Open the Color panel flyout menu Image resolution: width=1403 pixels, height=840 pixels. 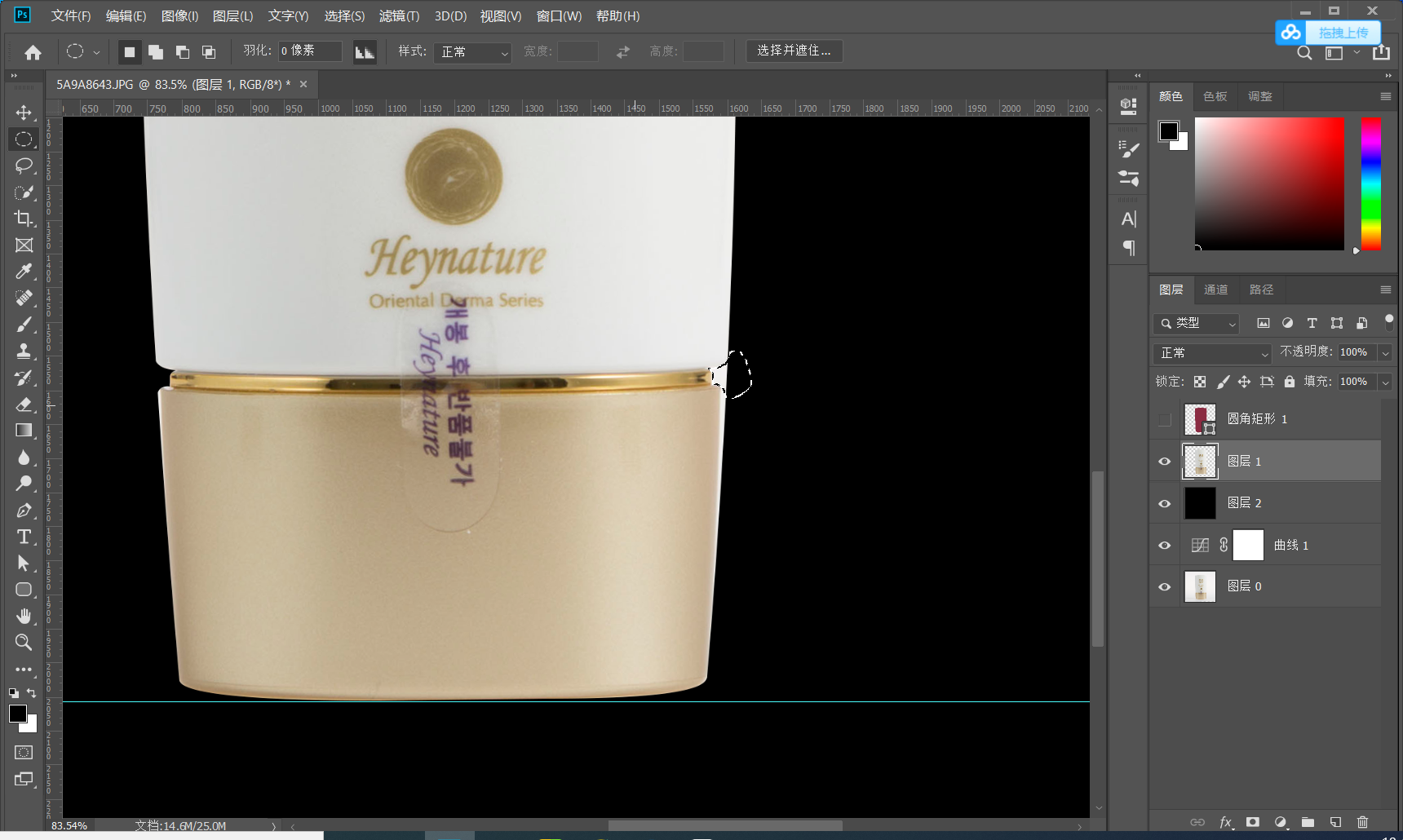click(x=1385, y=96)
